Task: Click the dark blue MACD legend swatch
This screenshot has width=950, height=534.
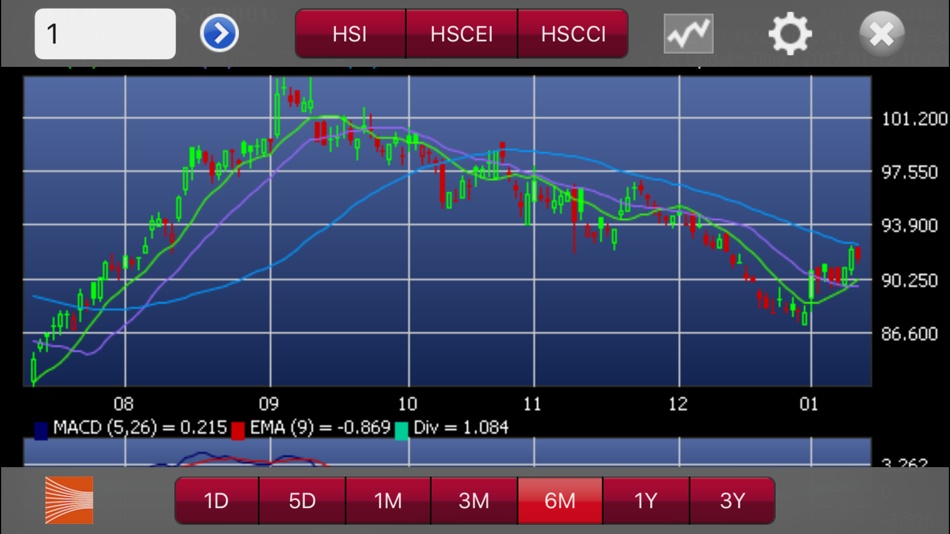Action: (x=41, y=431)
